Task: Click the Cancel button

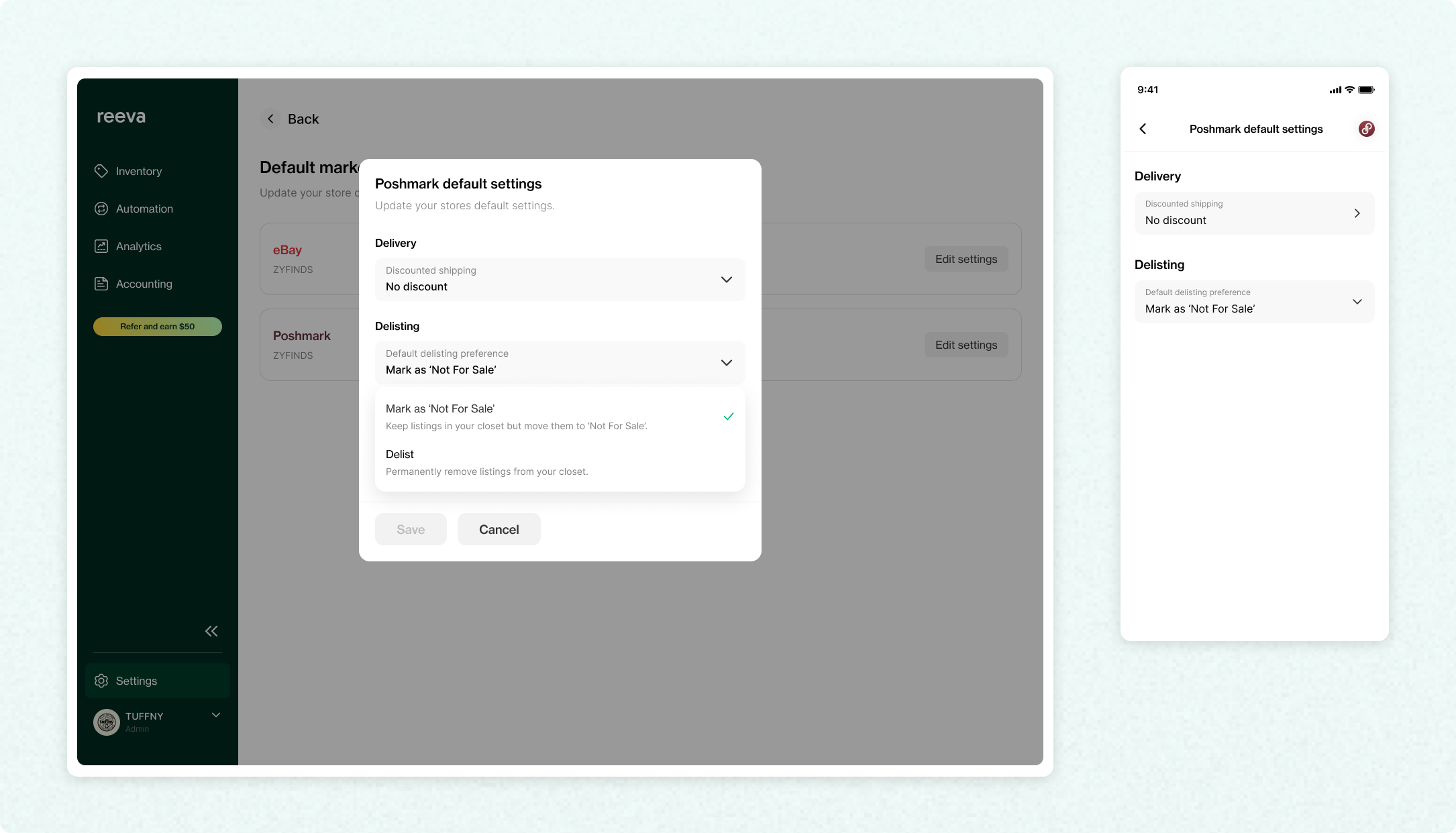Action: (x=499, y=529)
